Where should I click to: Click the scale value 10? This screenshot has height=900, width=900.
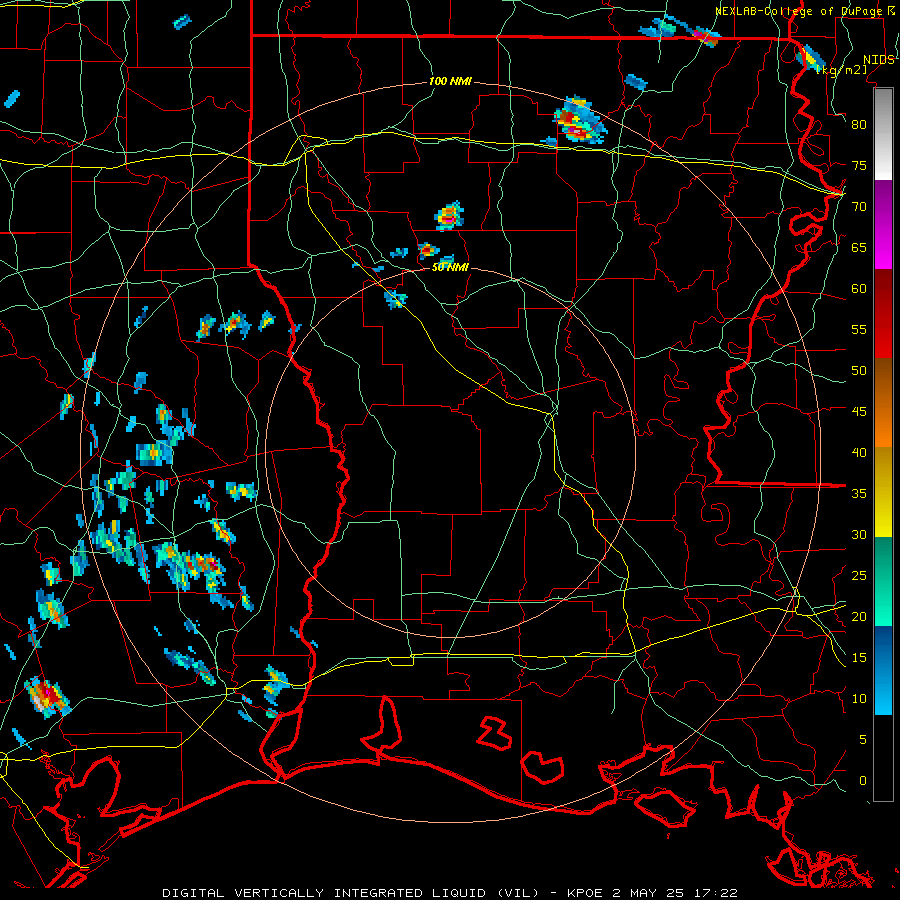(x=859, y=699)
